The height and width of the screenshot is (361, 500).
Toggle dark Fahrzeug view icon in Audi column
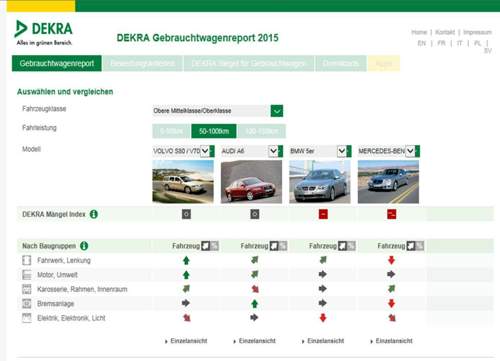[274, 246]
